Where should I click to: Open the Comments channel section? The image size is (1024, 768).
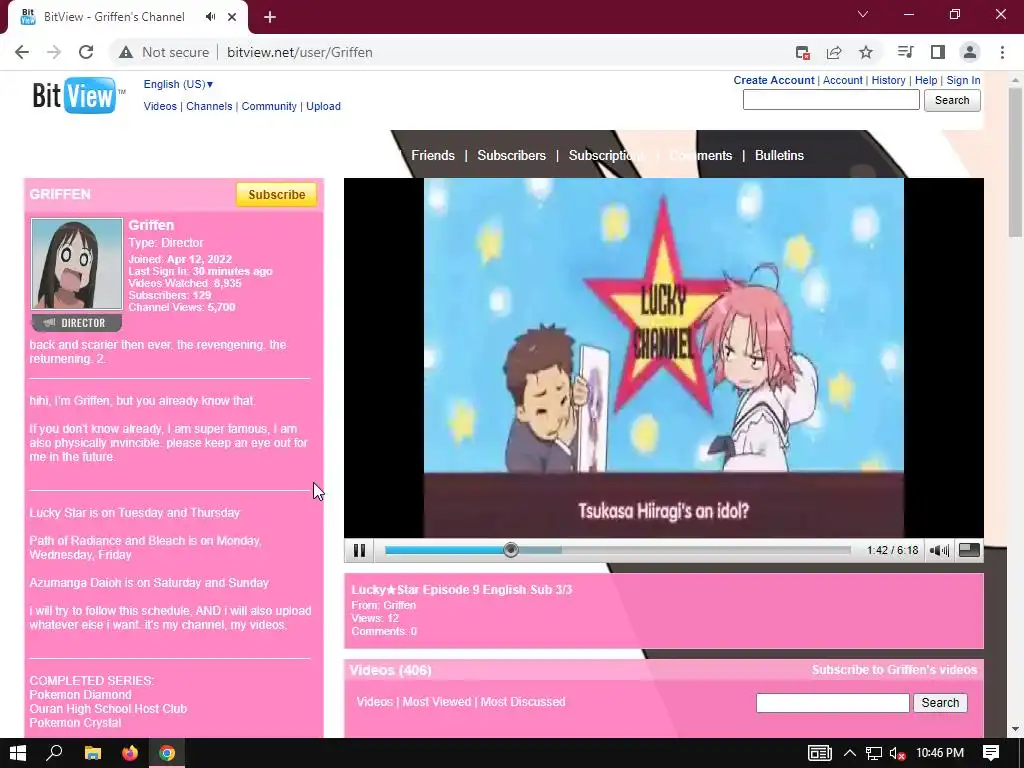pos(701,155)
